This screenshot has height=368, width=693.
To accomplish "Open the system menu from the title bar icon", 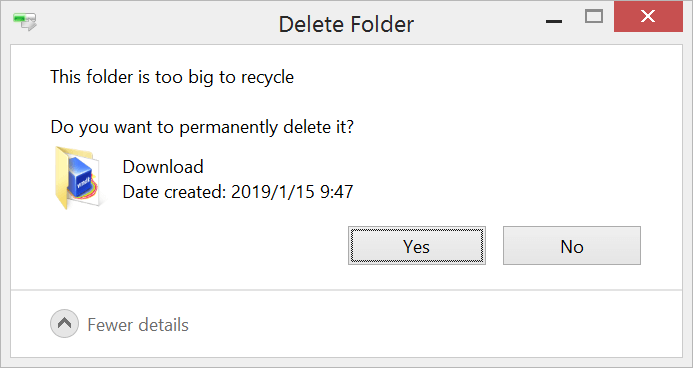I will [25, 22].
